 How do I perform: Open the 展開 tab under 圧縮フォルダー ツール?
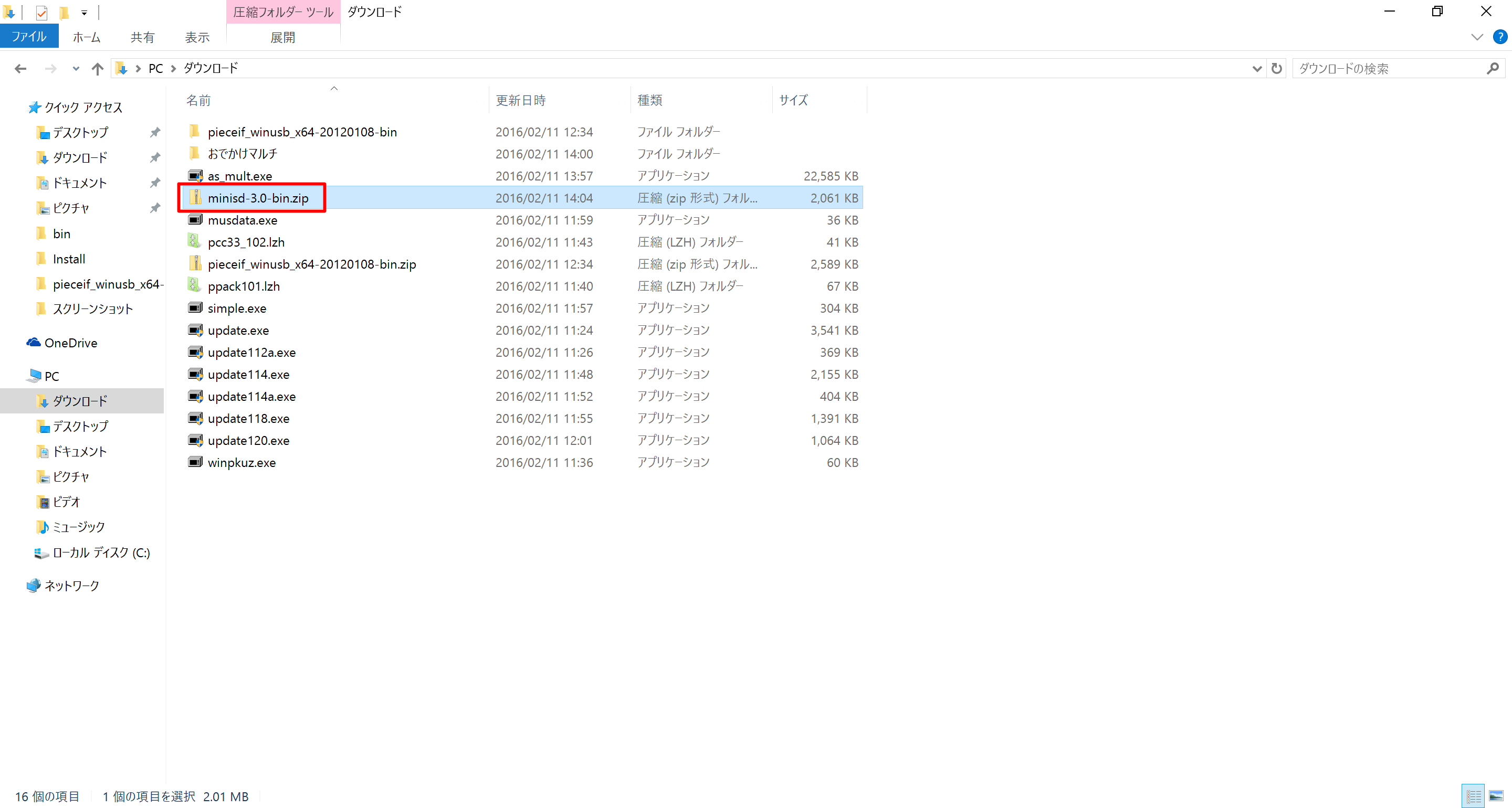click(282, 37)
